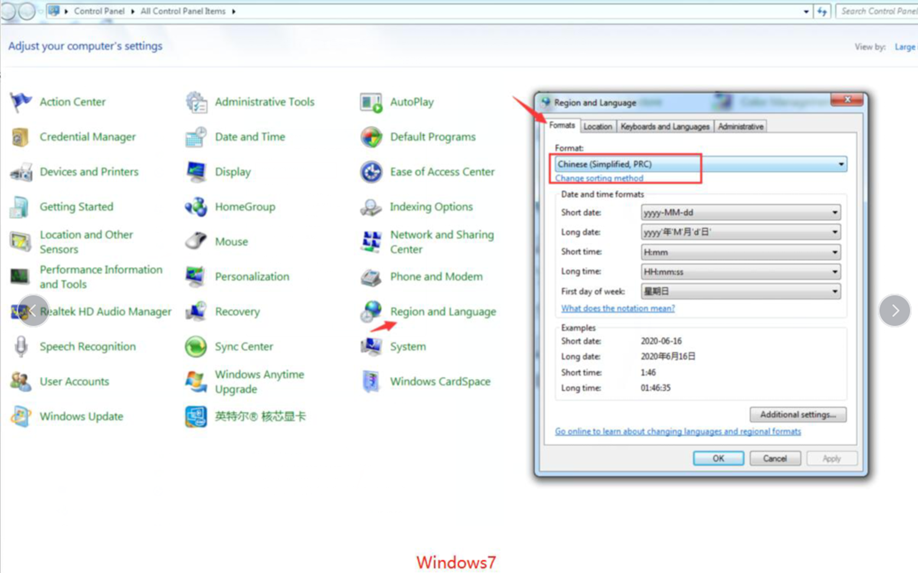Viewport: 918px width, 573px height.
Task: Open the Speech Recognition microphone icon
Action: (x=21, y=347)
